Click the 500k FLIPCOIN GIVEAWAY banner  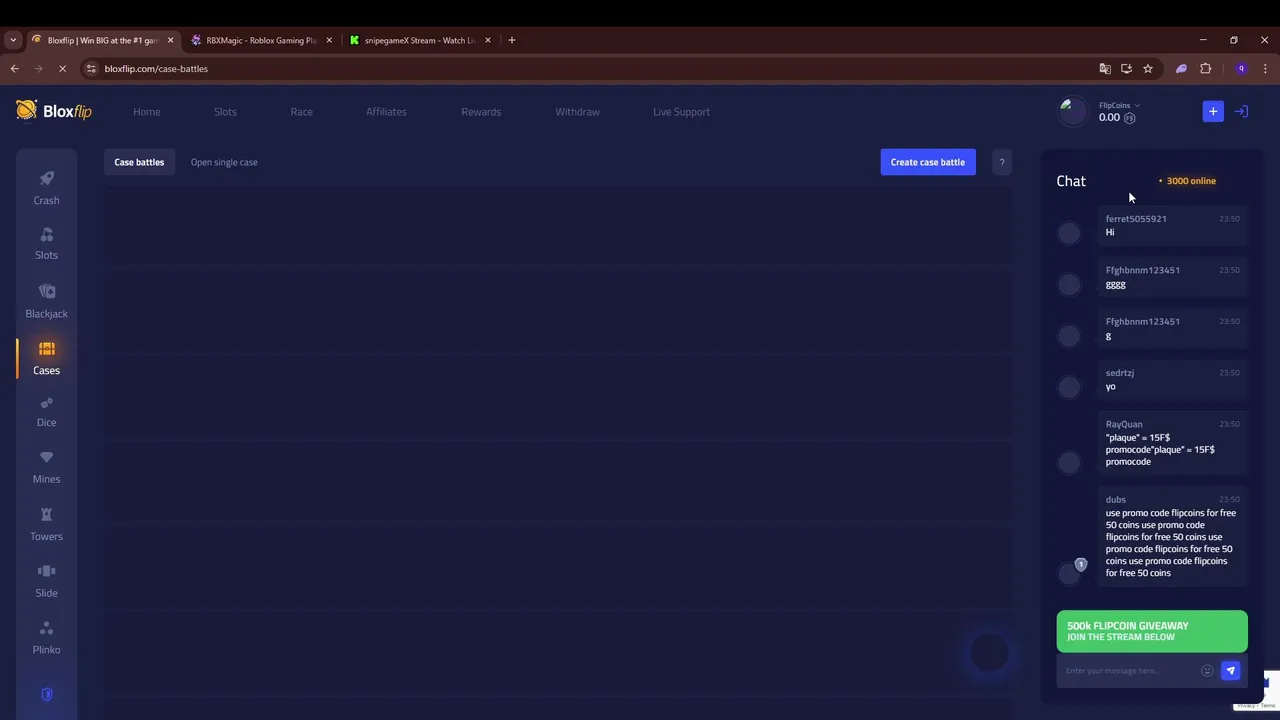click(x=1152, y=631)
